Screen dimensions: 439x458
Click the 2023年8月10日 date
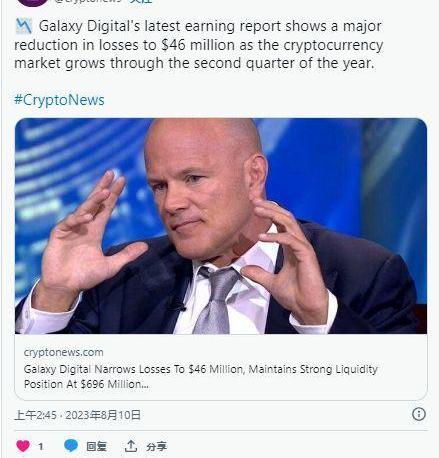pyautogui.click(x=103, y=415)
